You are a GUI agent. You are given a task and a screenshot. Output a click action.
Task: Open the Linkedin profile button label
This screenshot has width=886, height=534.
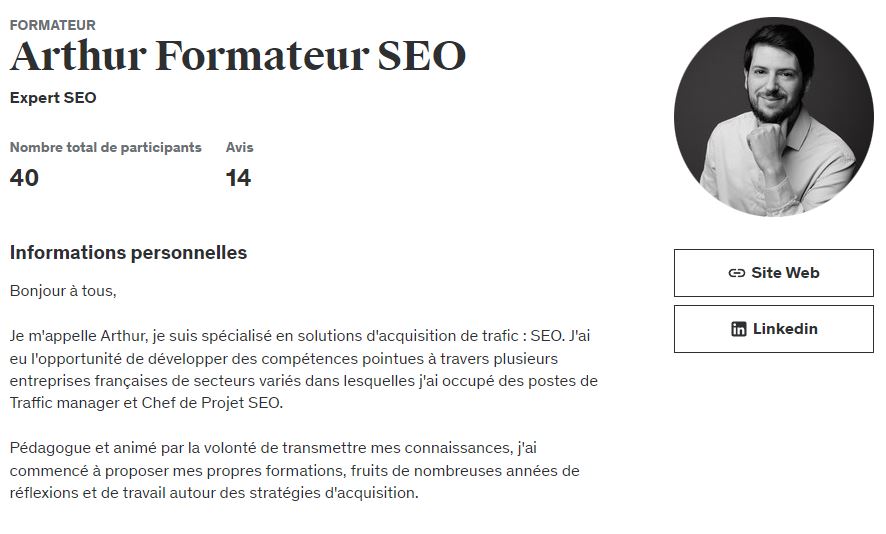pyautogui.click(x=785, y=329)
